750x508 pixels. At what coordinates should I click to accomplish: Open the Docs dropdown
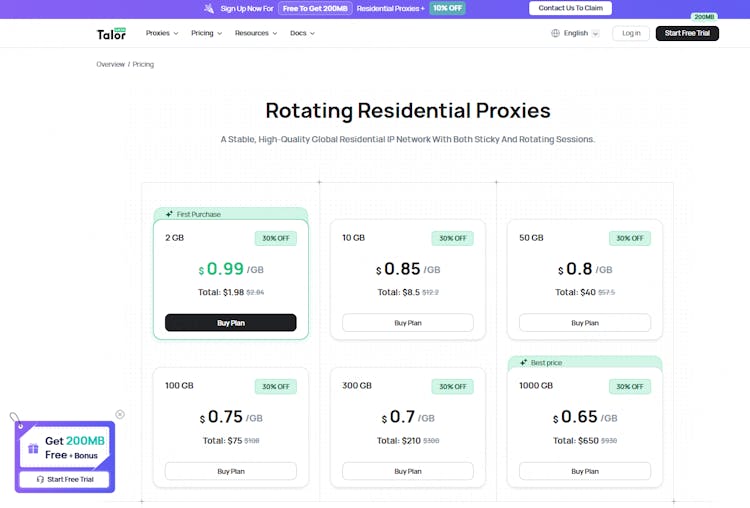click(302, 33)
